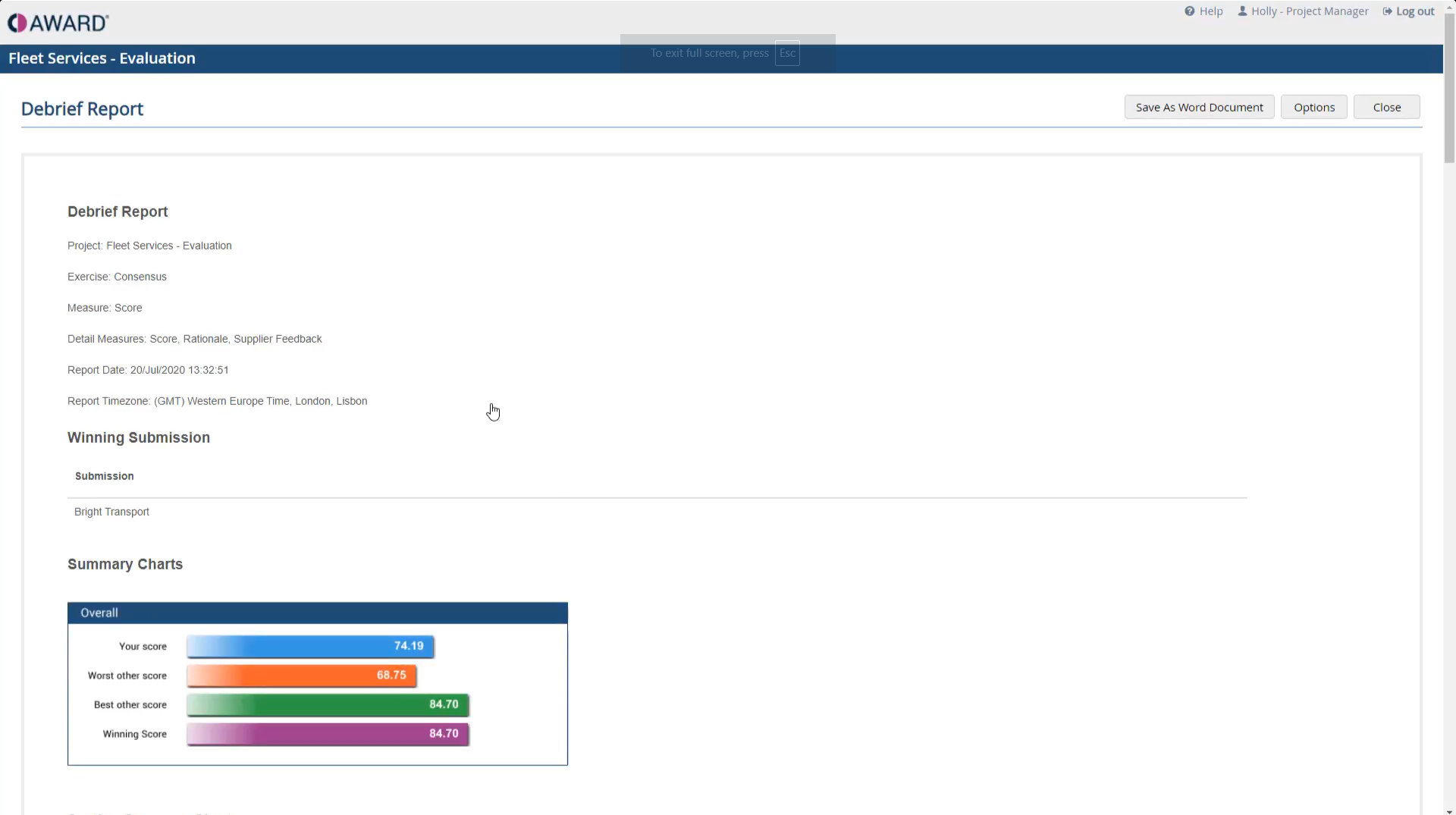
Task: Click the Worst other score bar
Action: coord(300,675)
